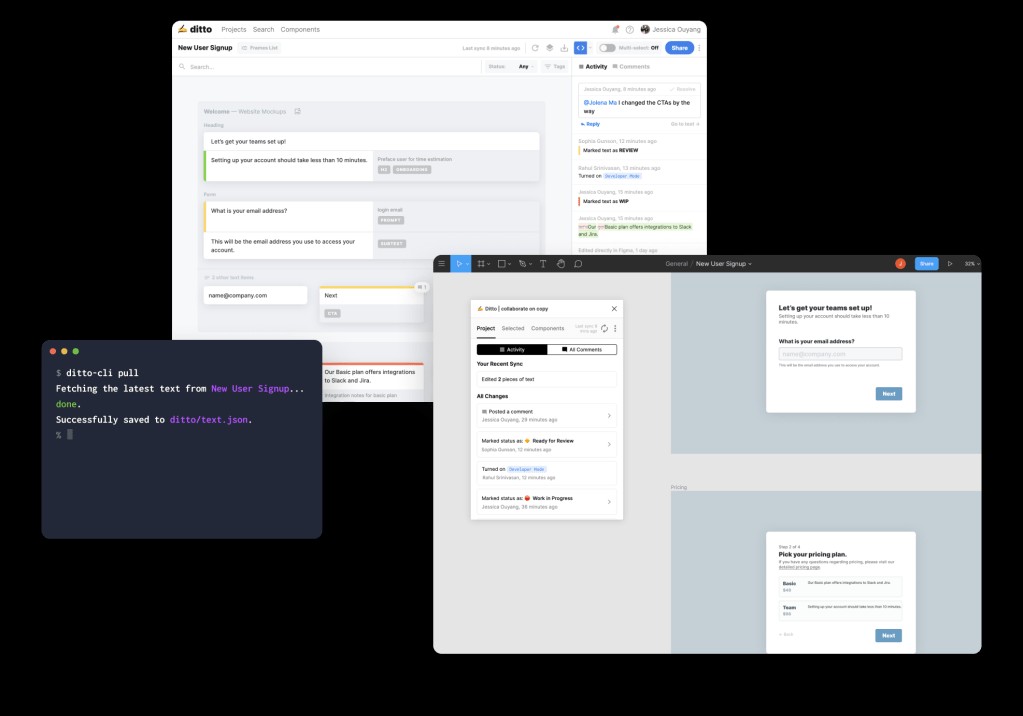Click the Share button in Ditto web app
Viewport: 1023px width, 716px height.
pos(679,48)
